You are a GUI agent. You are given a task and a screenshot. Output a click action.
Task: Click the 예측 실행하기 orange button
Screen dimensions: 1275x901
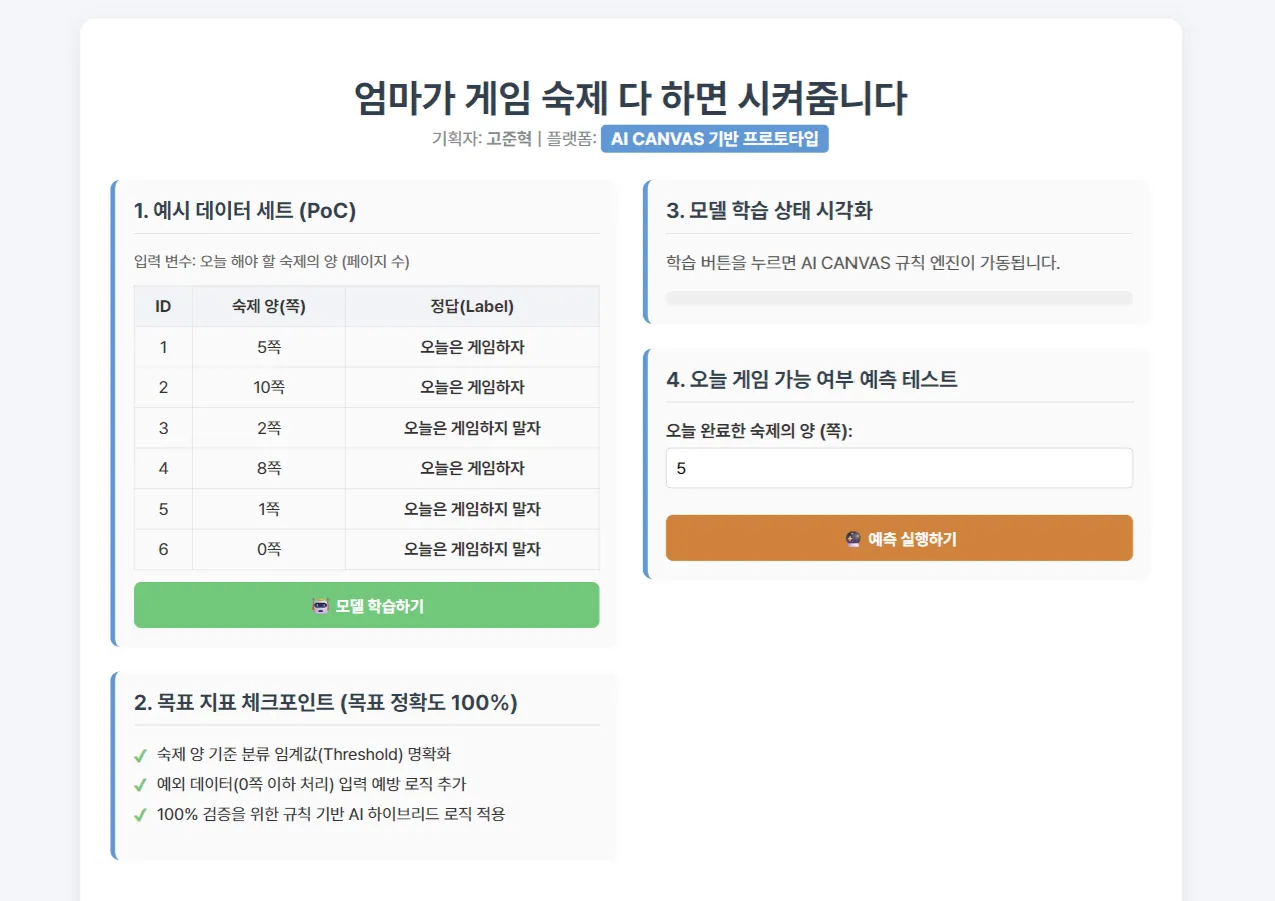pyautogui.click(x=899, y=538)
